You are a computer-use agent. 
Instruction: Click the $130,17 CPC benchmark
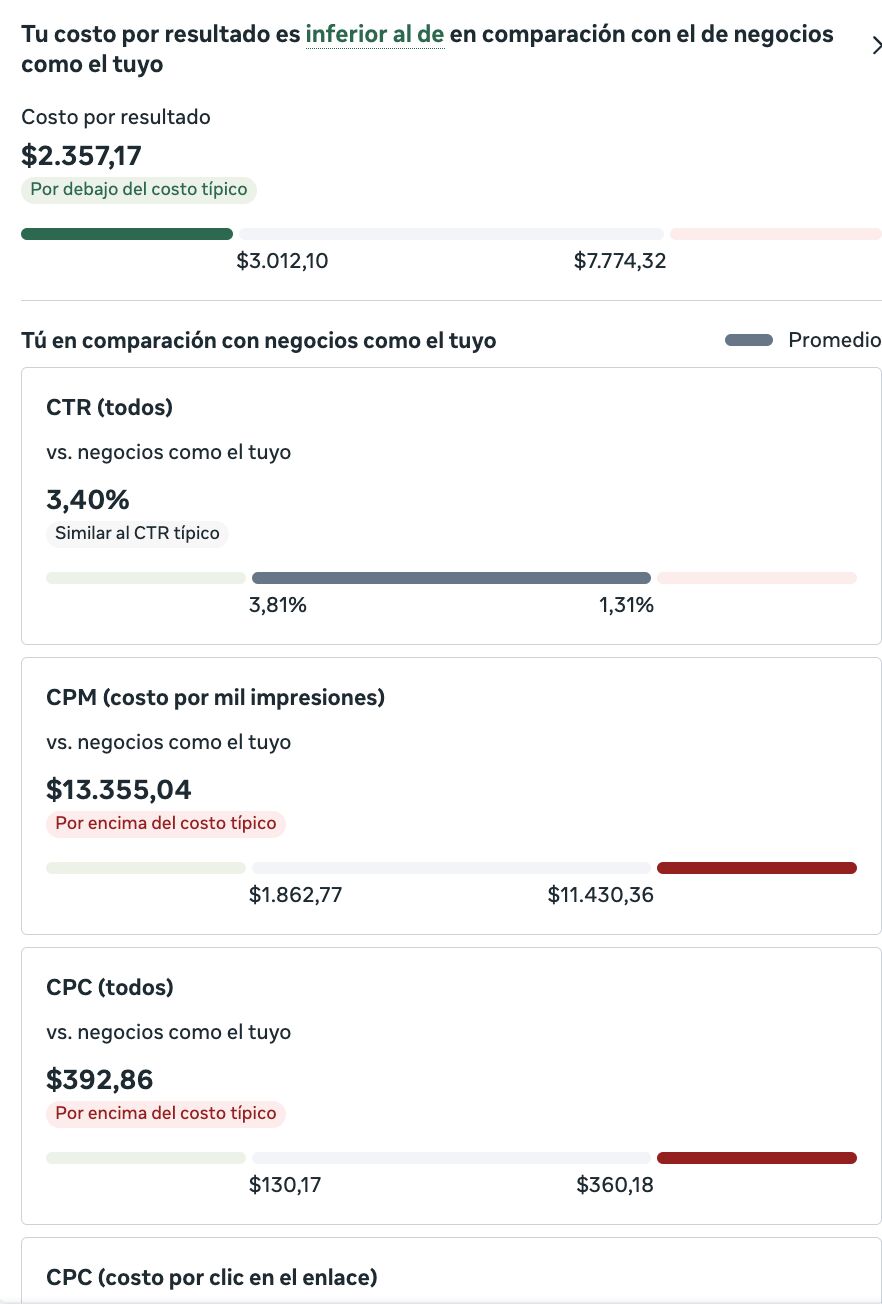coord(285,1185)
